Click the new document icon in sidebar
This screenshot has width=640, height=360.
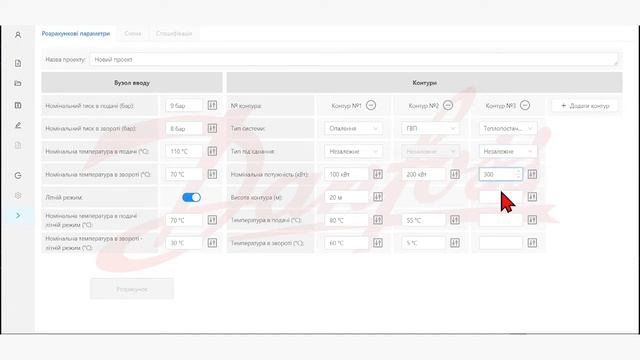pyautogui.click(x=18, y=63)
